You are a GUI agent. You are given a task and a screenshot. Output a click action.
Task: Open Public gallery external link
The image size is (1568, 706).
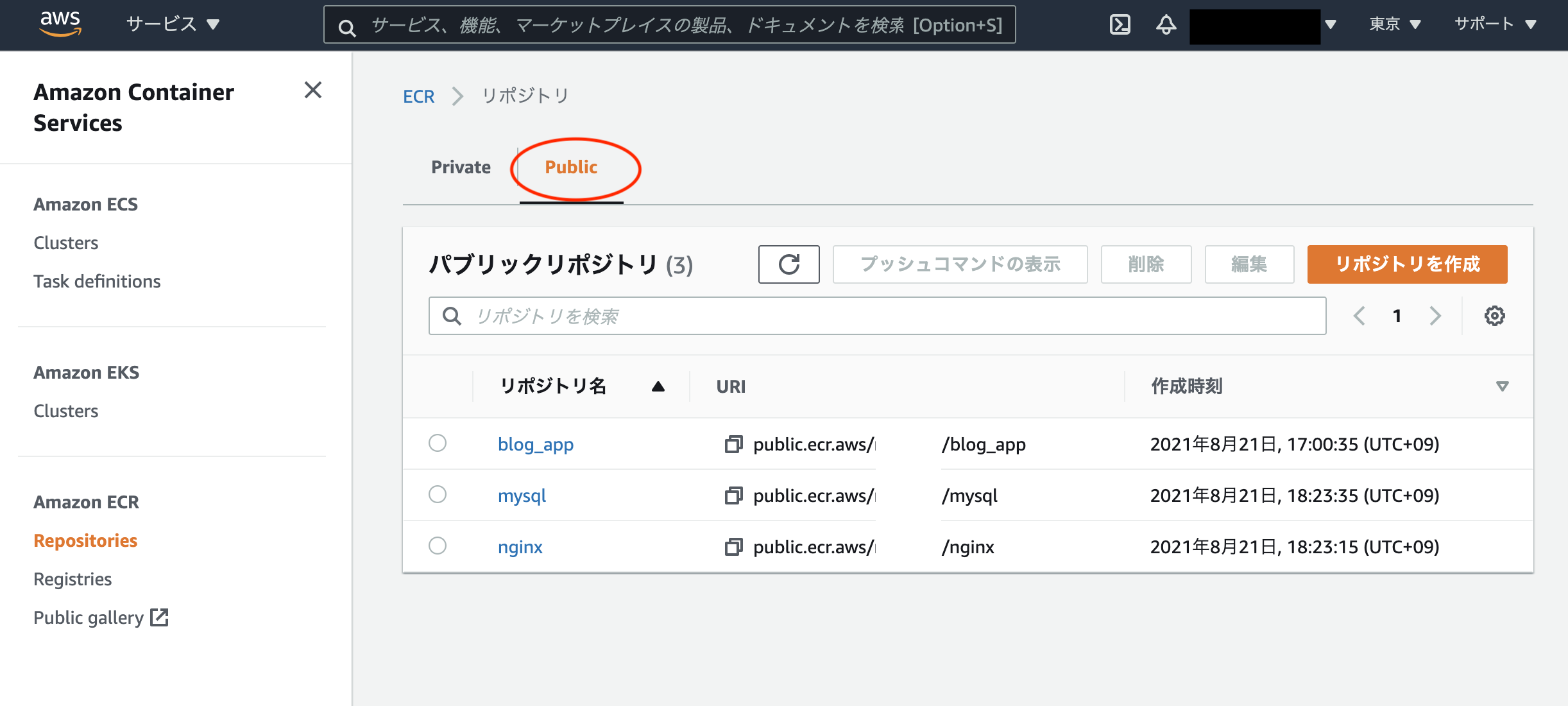pos(101,617)
